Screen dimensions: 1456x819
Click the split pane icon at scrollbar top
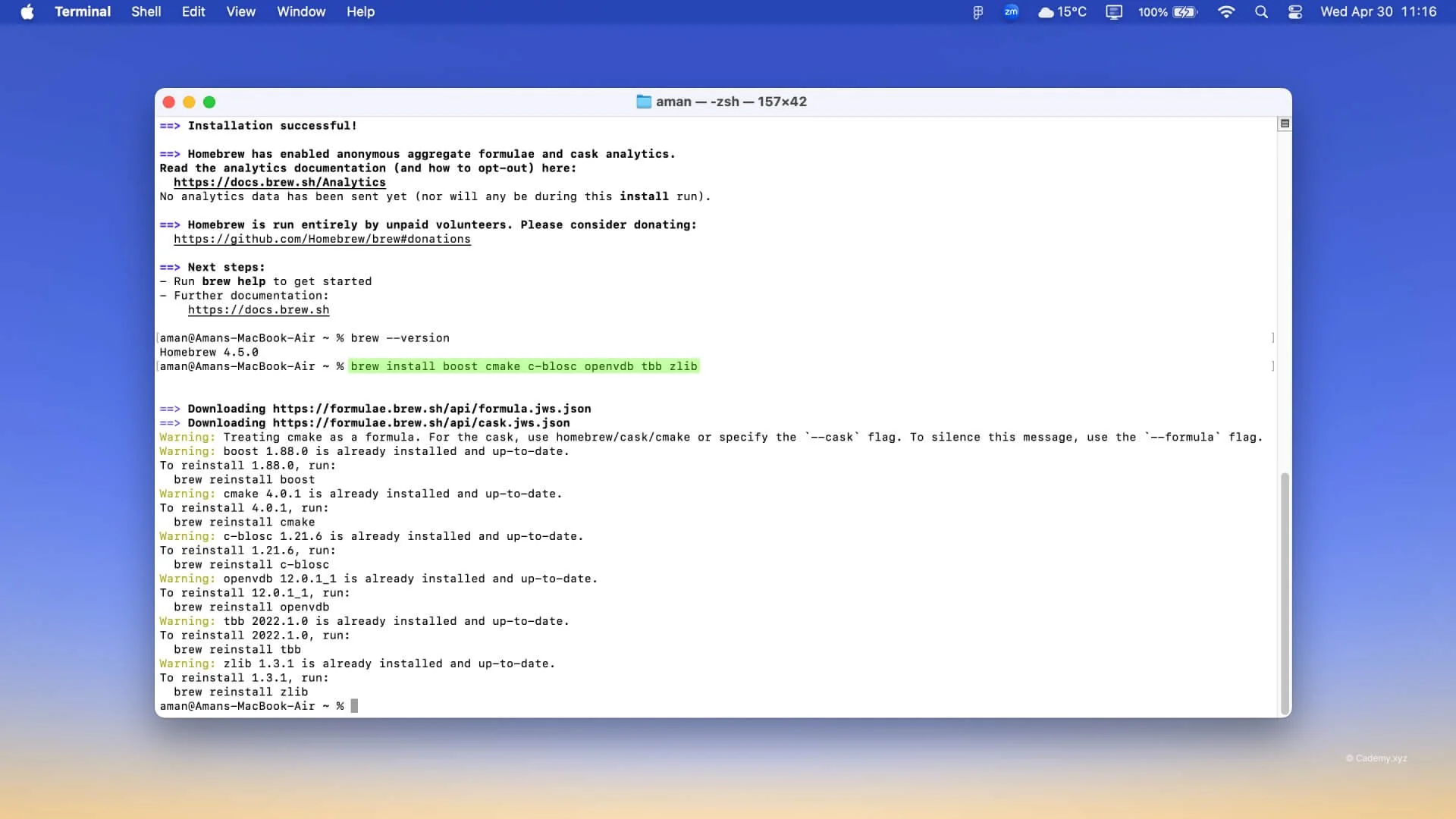coord(1285,124)
